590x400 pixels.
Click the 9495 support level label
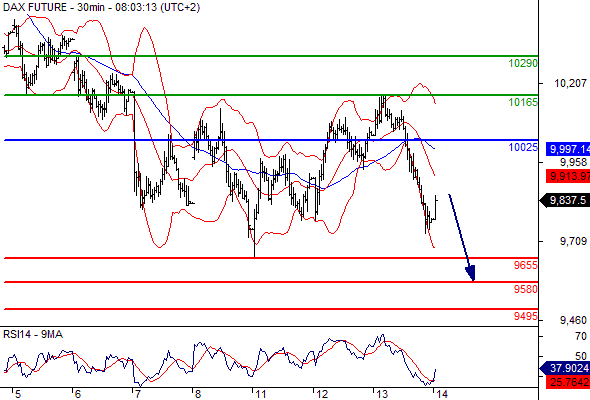(525, 316)
